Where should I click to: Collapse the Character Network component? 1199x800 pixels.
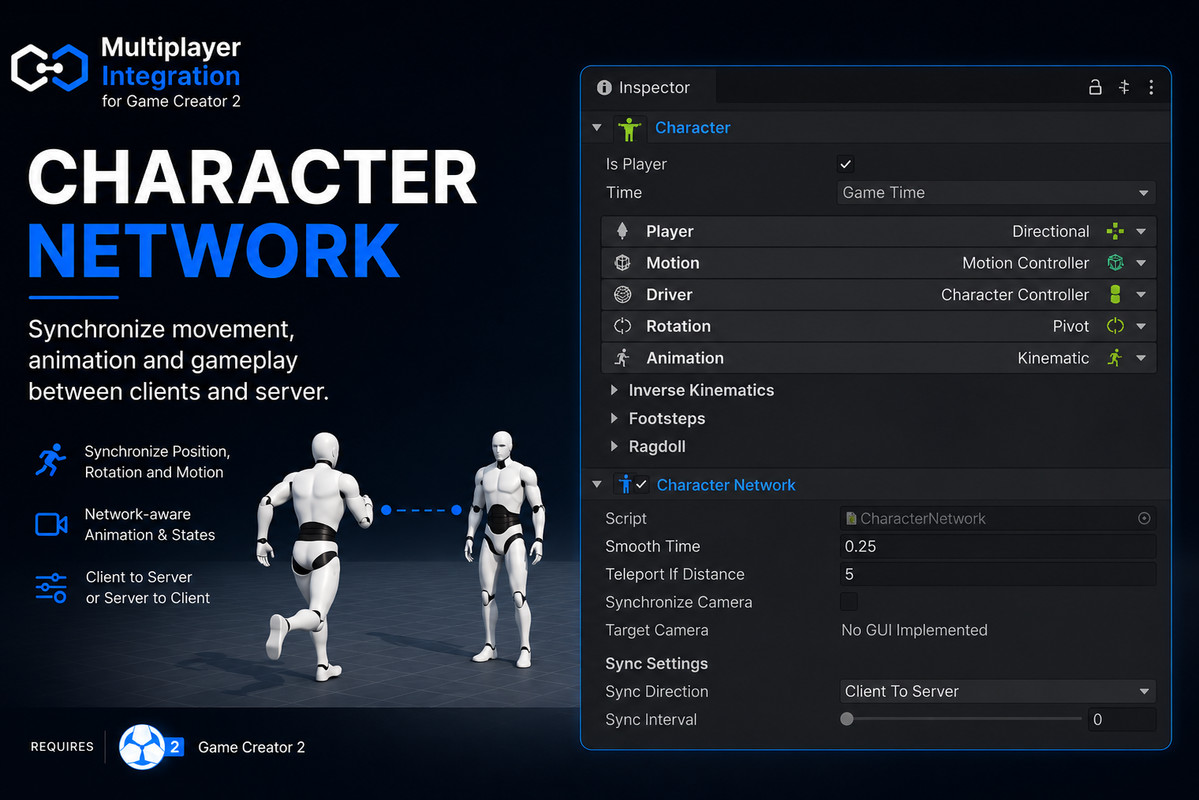[x=597, y=484]
